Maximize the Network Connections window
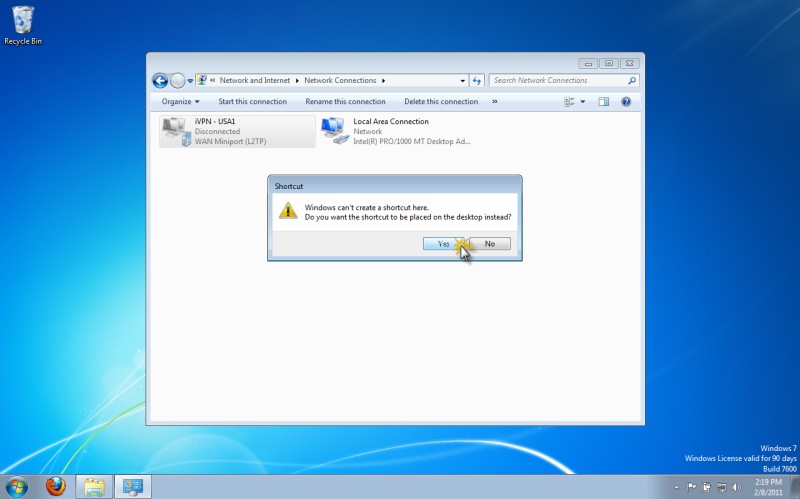This screenshot has height=499, width=800. pos(609,64)
